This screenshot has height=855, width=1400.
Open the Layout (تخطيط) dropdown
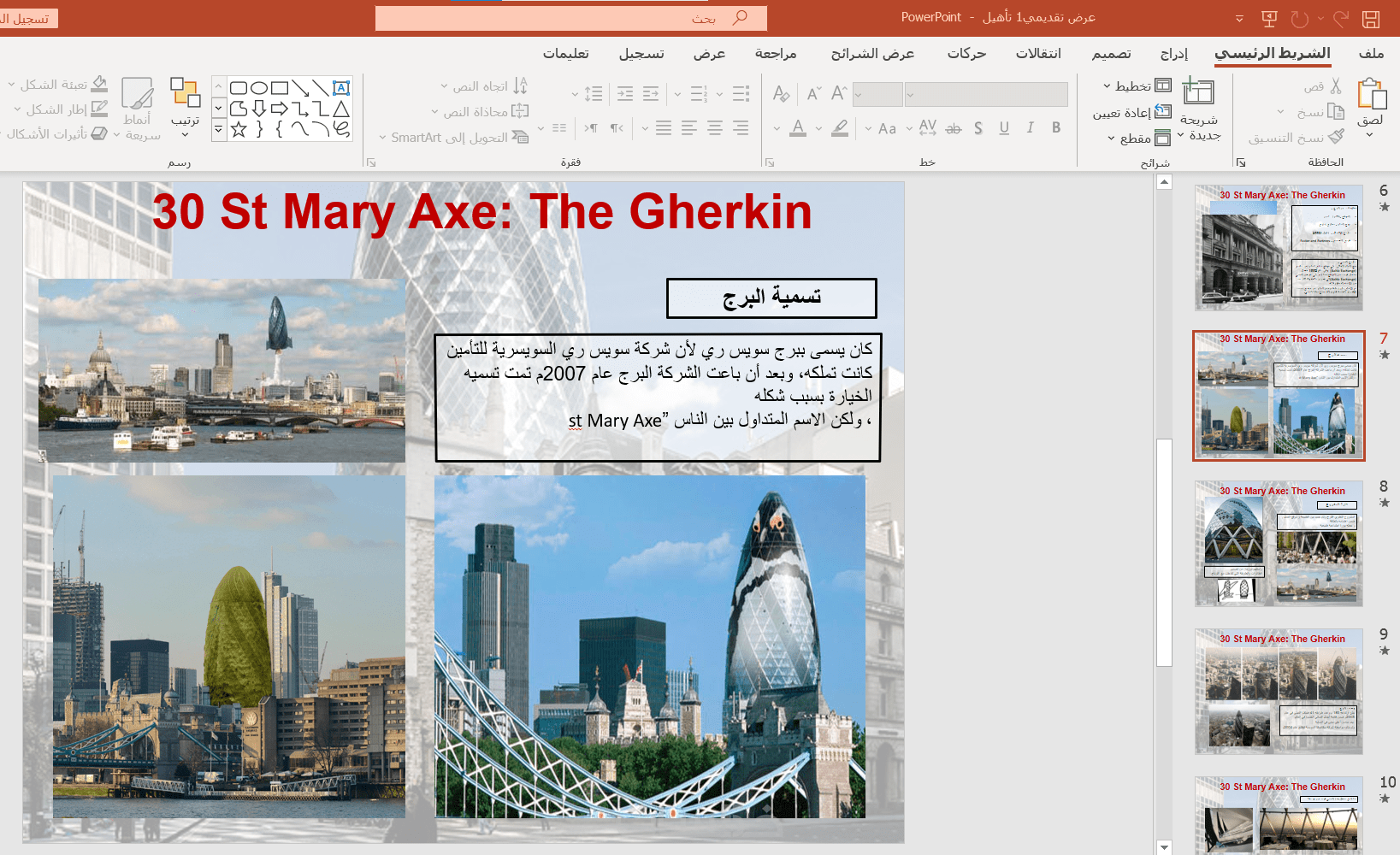1137,86
